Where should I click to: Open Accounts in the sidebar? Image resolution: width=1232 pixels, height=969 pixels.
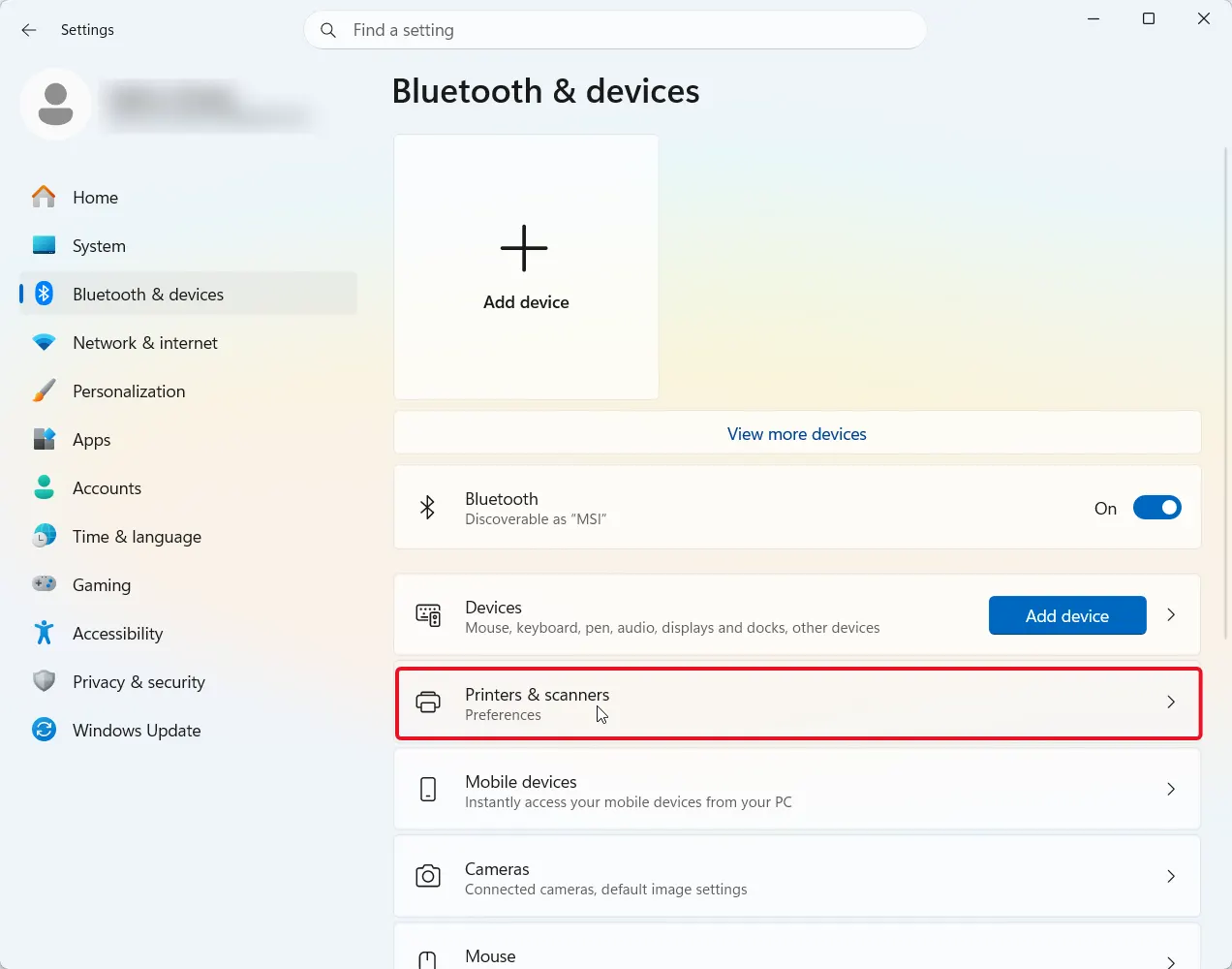(x=107, y=488)
